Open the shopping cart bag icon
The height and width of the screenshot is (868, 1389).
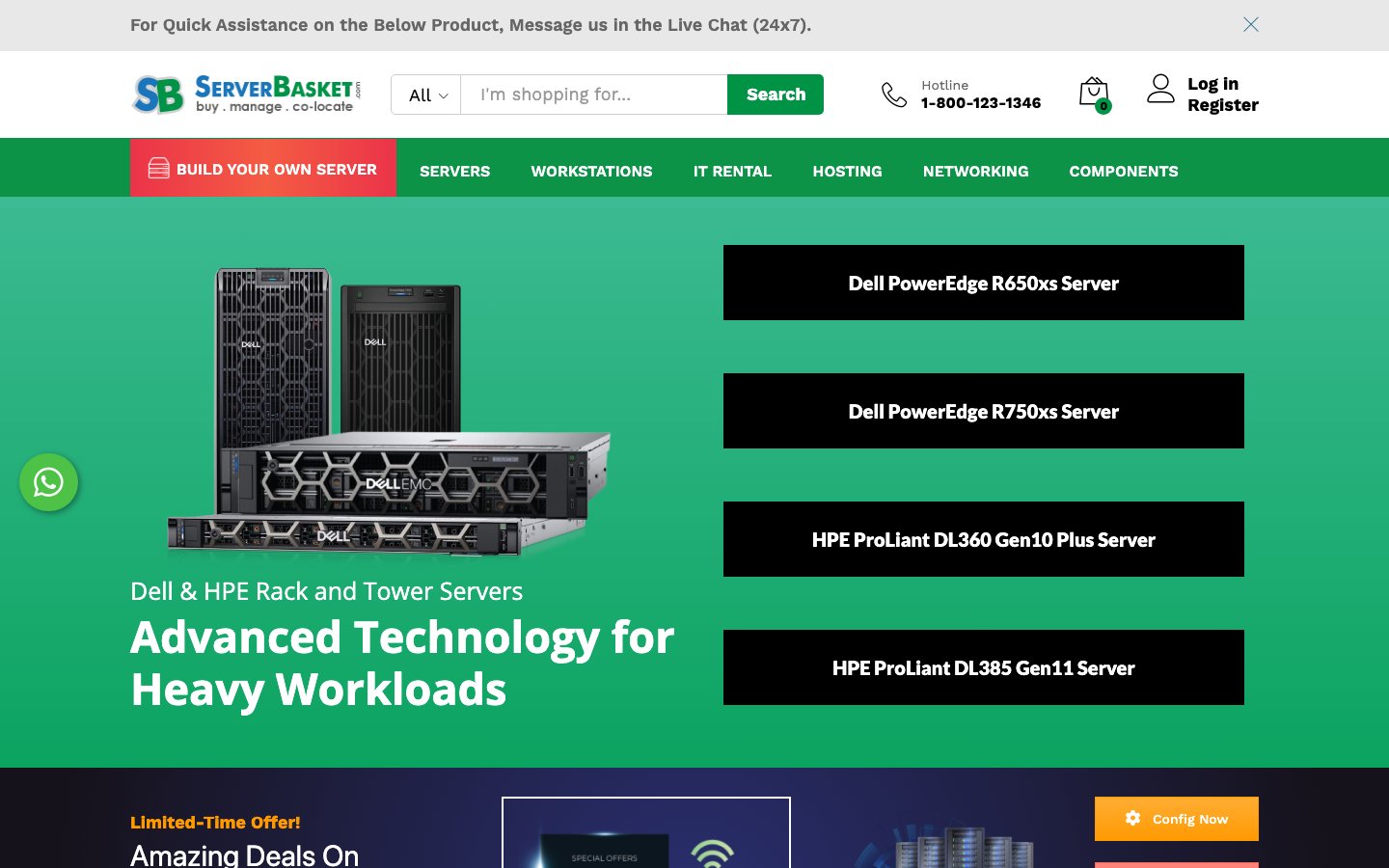(x=1094, y=94)
